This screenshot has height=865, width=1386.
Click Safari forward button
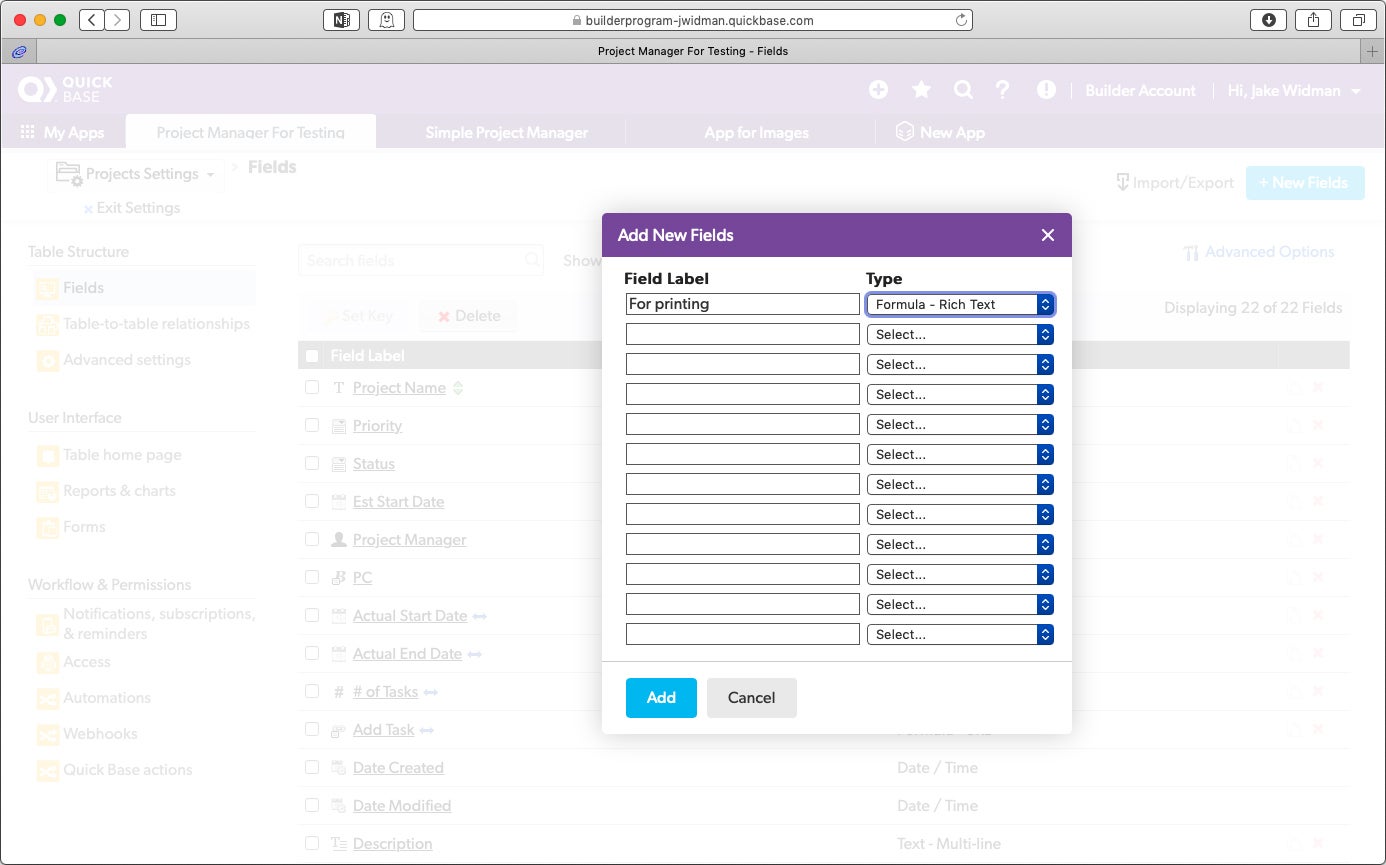[x=117, y=19]
